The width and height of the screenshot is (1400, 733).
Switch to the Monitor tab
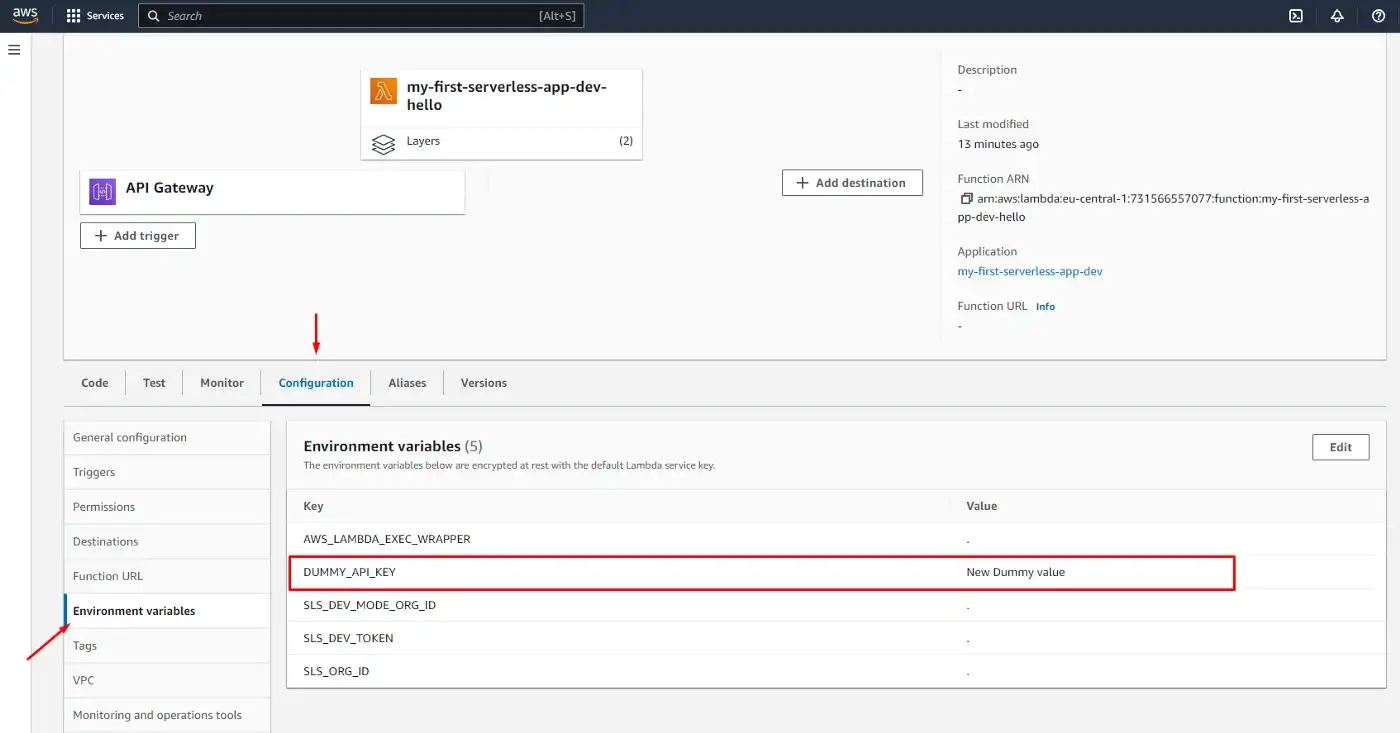222,383
